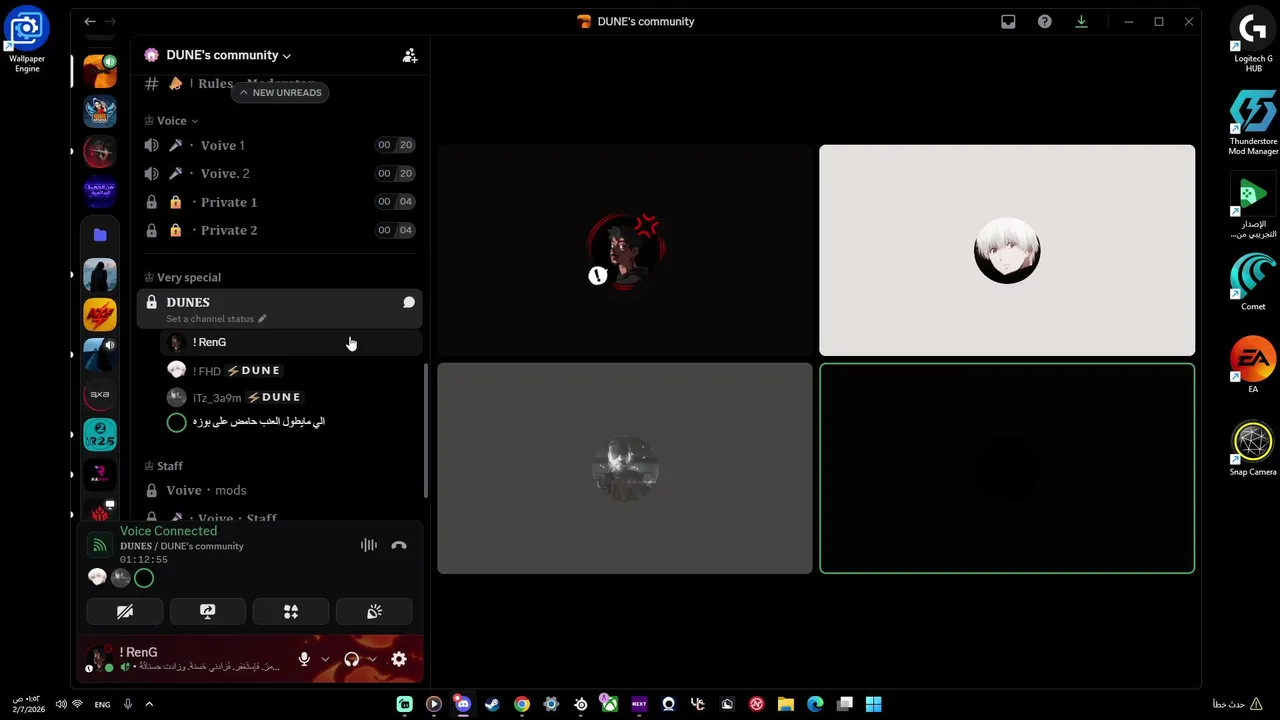Open the Windows Start menu
The width and height of the screenshot is (1280, 720).
click(x=874, y=704)
